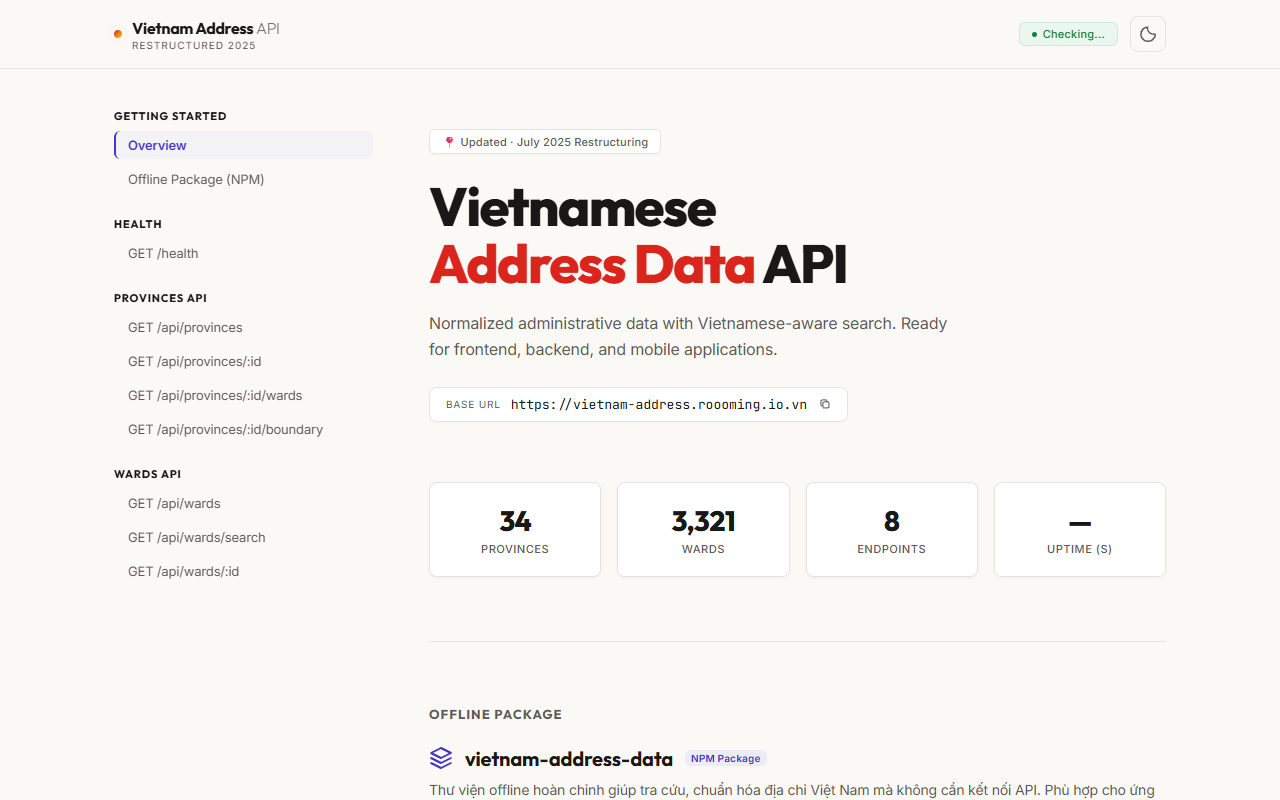This screenshot has width=1280, height=800.
Task: Click the GETTING STARTED section label
Action: tap(170, 116)
